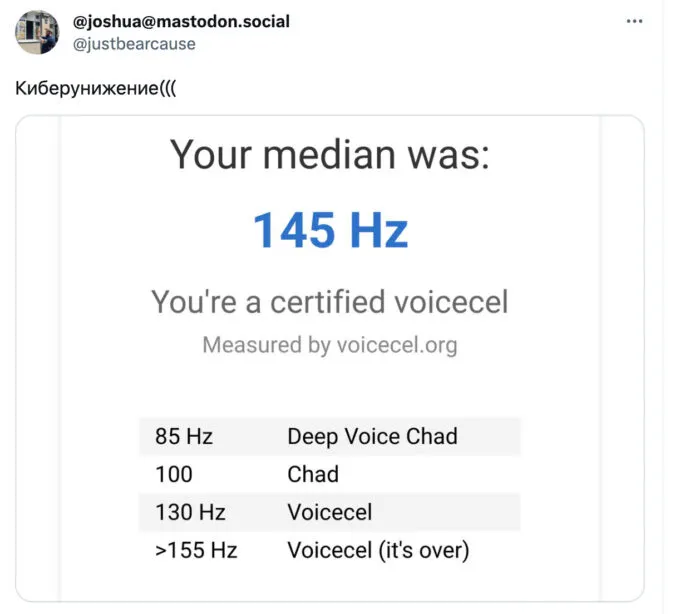Viewport: 680px width, 614px height.
Task: Click the '100' frequency cell
Action: point(174,474)
